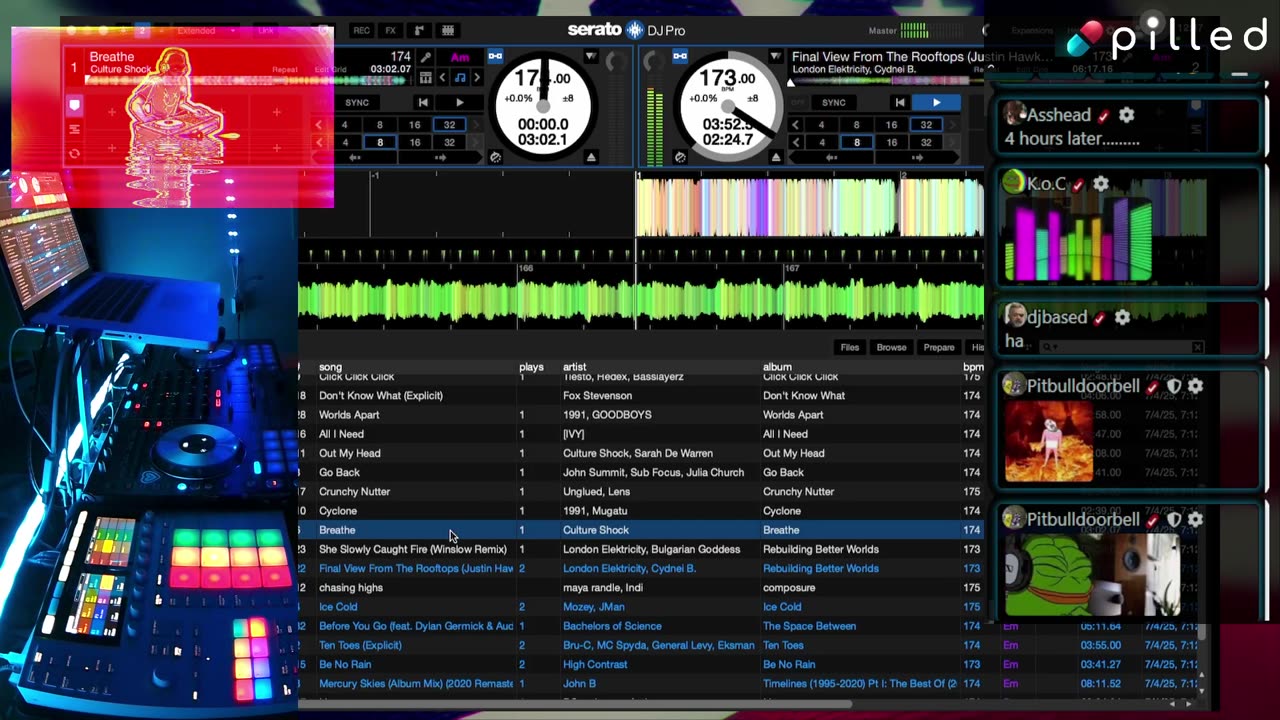Screen dimensions: 1280x720
Task: Toggle the FX panel
Action: [391, 31]
